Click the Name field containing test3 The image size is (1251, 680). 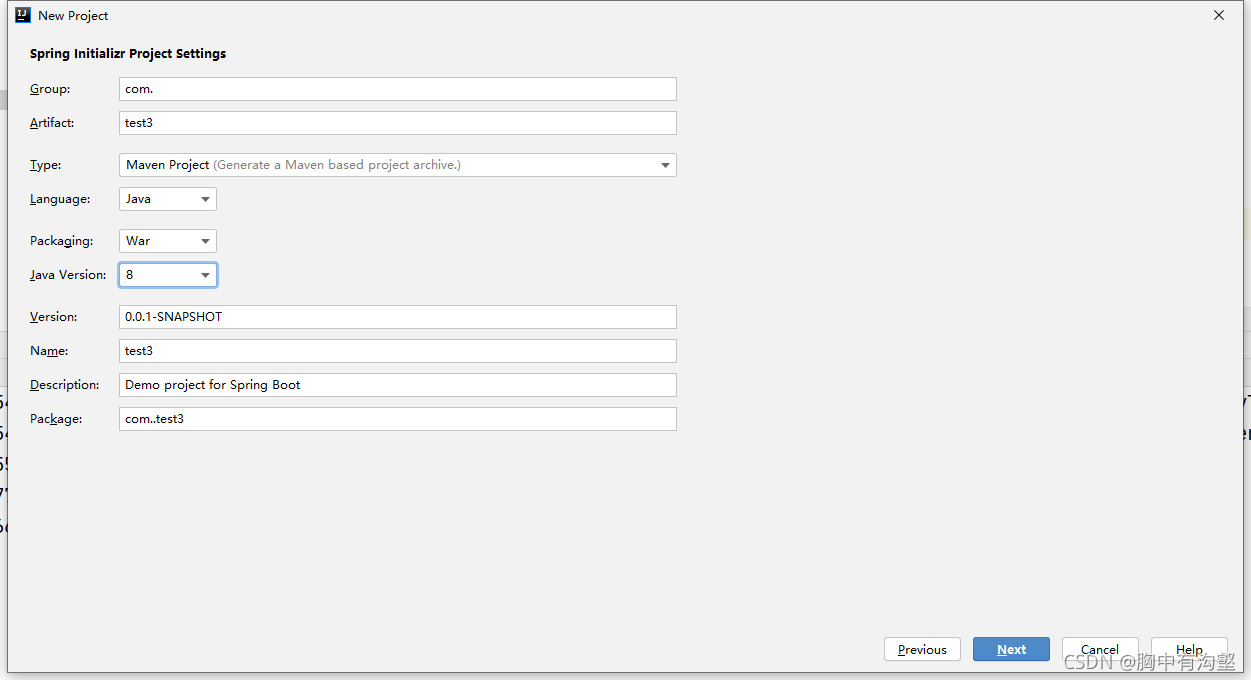(397, 350)
